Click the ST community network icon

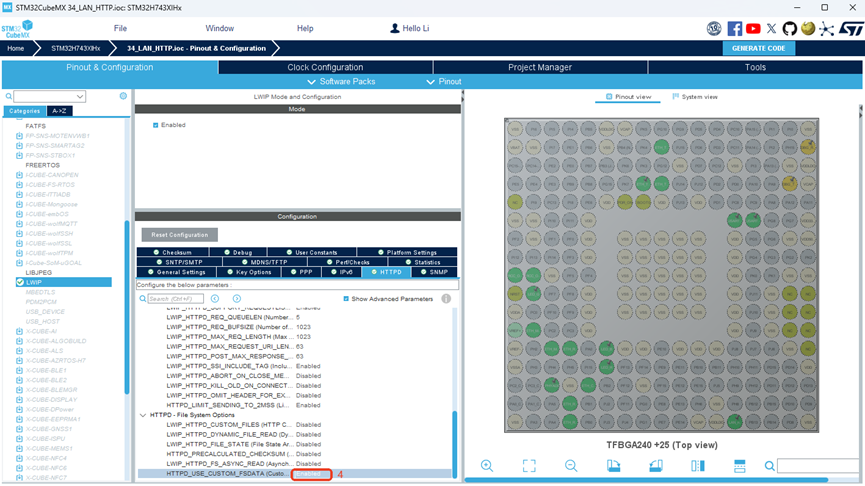point(826,29)
